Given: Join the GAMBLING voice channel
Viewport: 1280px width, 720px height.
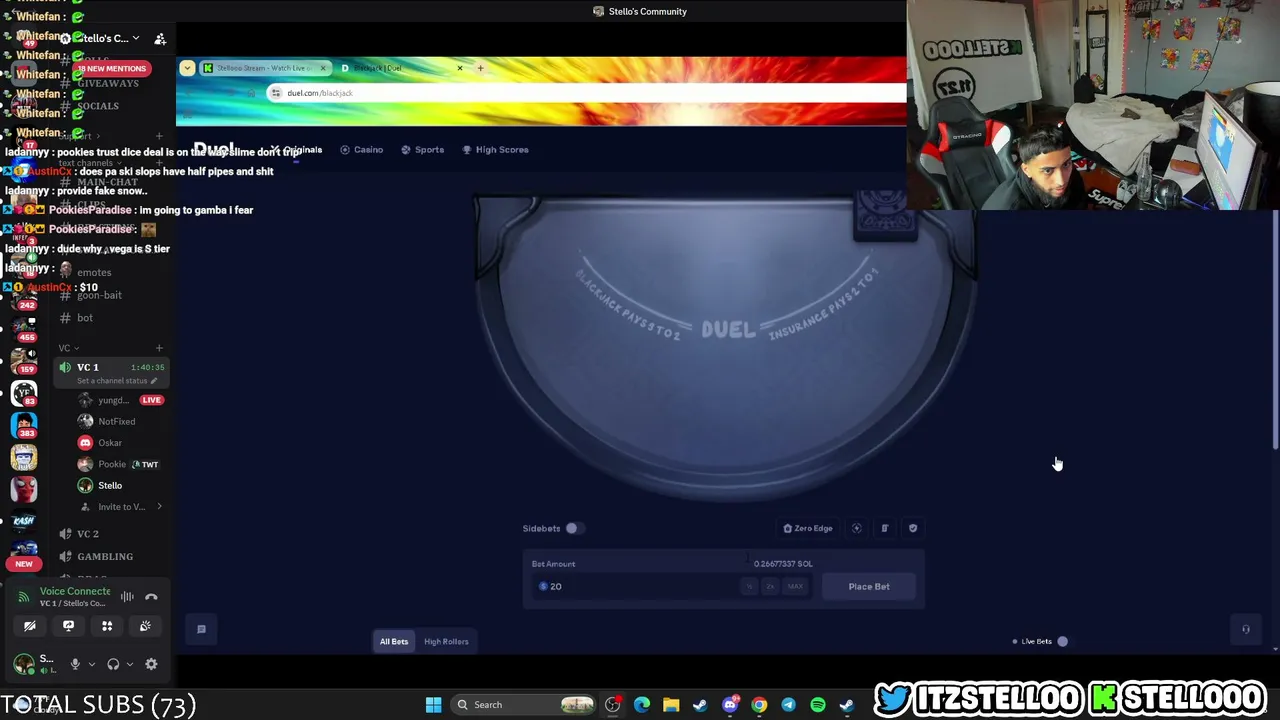Looking at the screenshot, I should point(105,557).
